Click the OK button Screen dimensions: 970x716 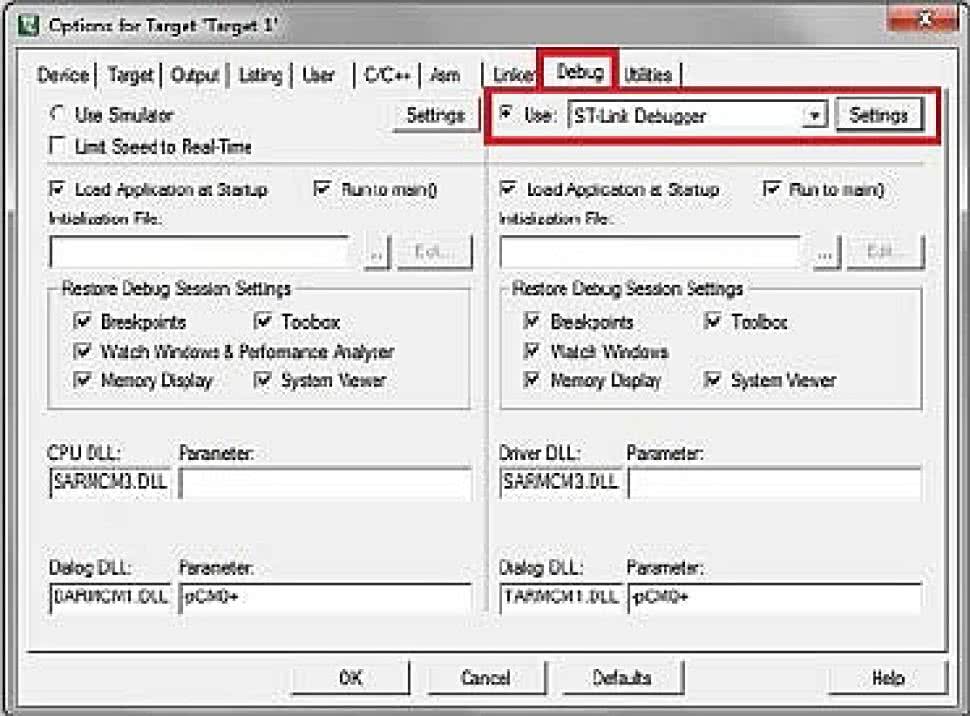click(x=350, y=678)
